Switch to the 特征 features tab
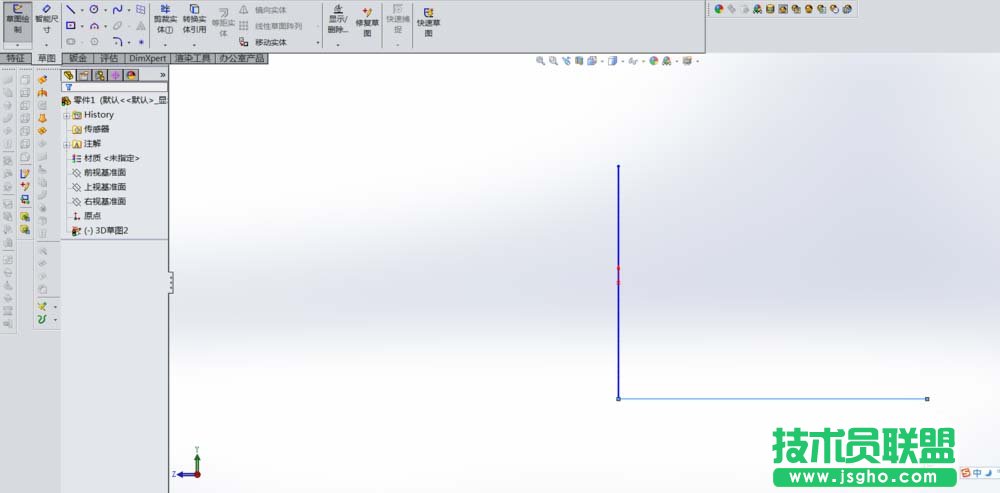Image resolution: width=1000 pixels, height=493 pixels. point(15,59)
